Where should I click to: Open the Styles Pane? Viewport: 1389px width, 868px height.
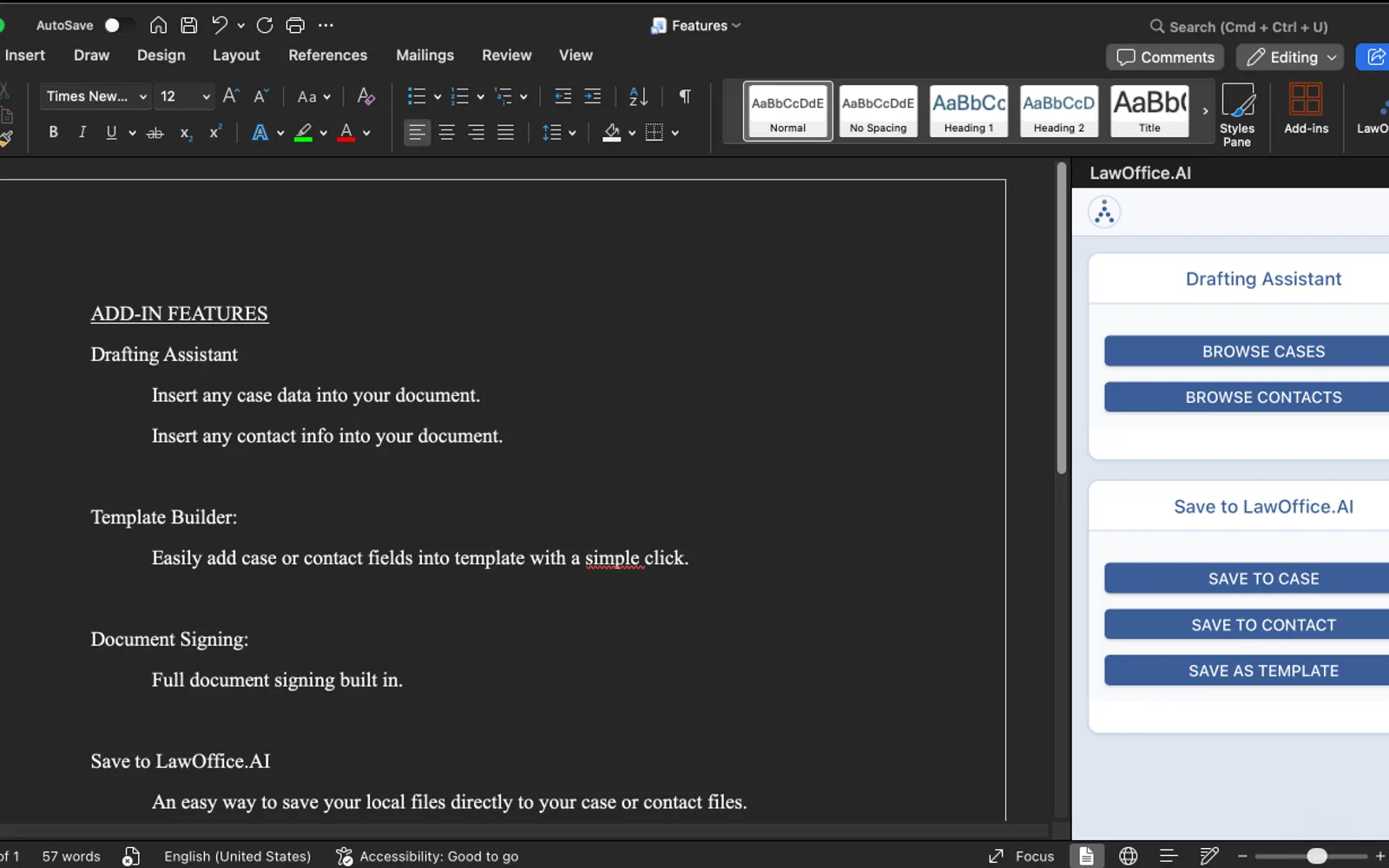click(1237, 115)
